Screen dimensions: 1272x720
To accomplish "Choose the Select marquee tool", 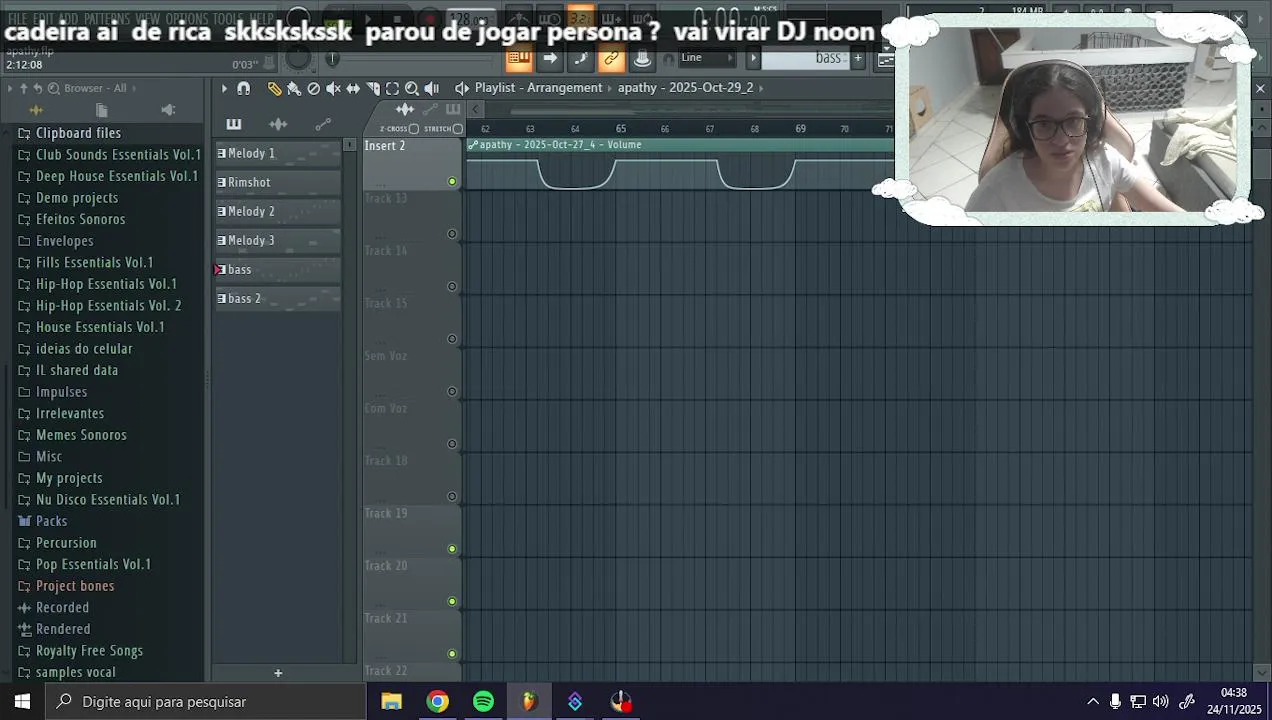I will pos(392,88).
